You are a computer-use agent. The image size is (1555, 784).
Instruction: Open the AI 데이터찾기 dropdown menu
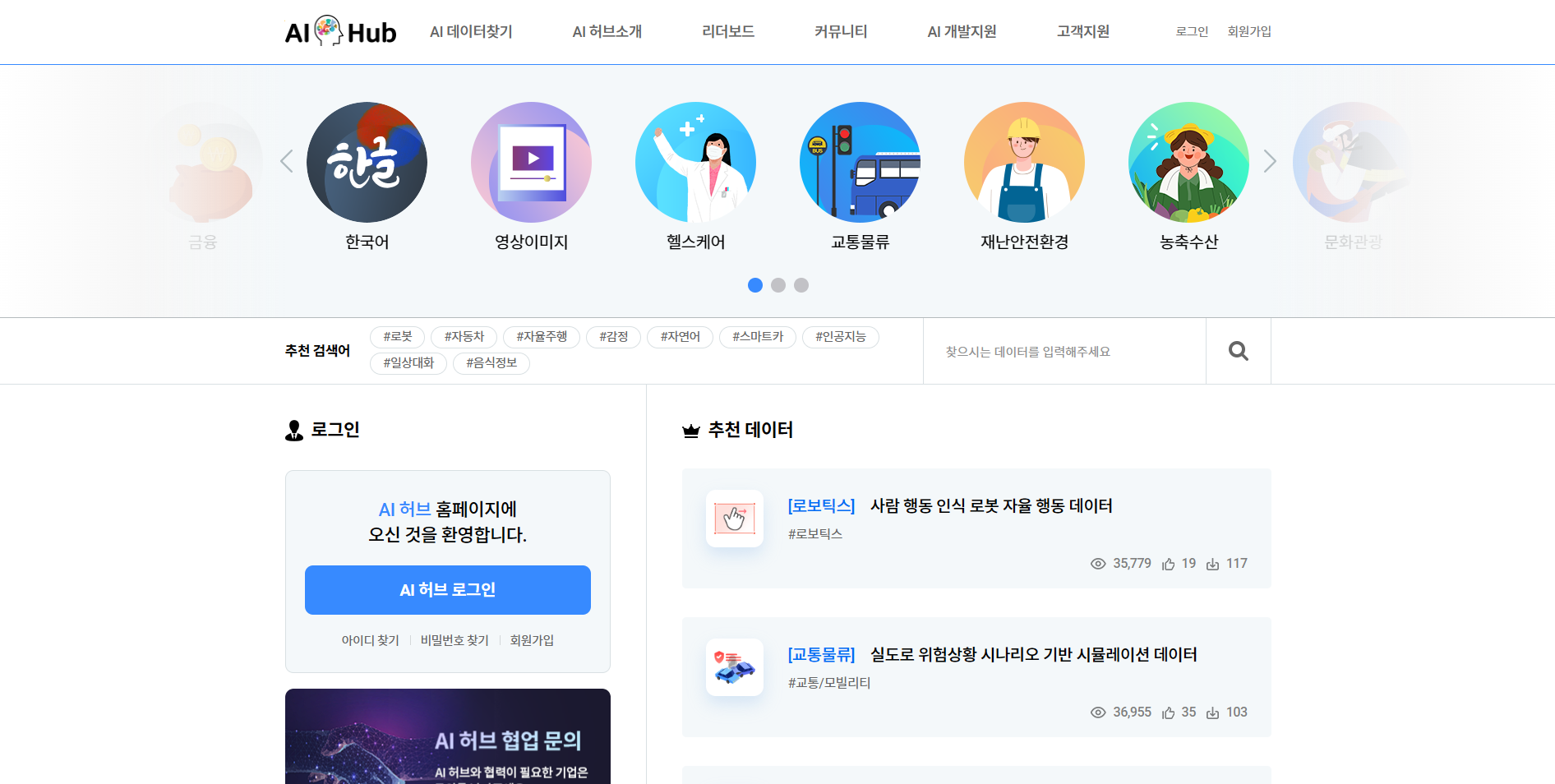(469, 31)
